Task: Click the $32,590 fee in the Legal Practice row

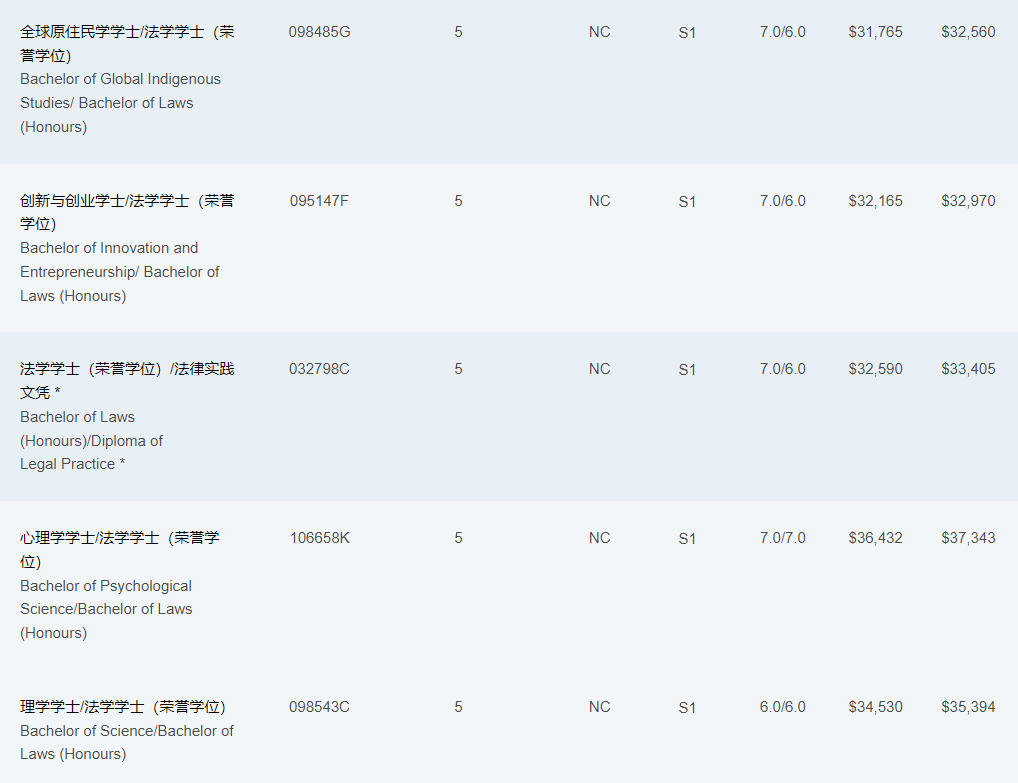Action: point(875,369)
